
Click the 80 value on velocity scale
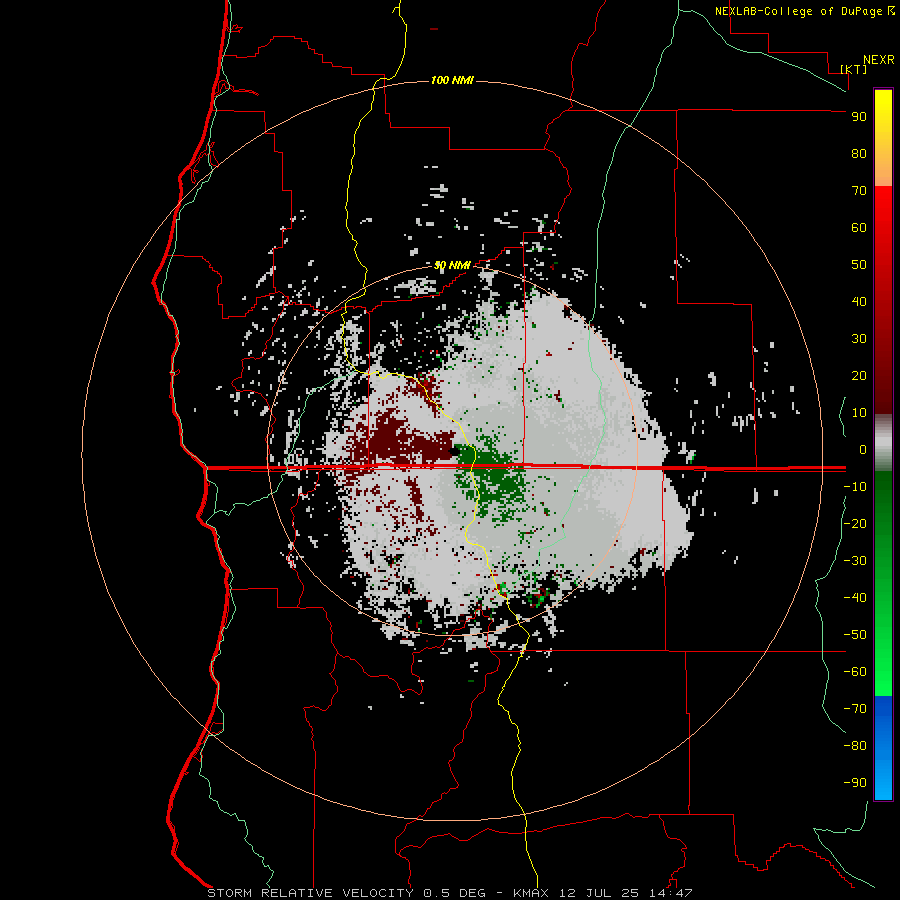(859, 154)
